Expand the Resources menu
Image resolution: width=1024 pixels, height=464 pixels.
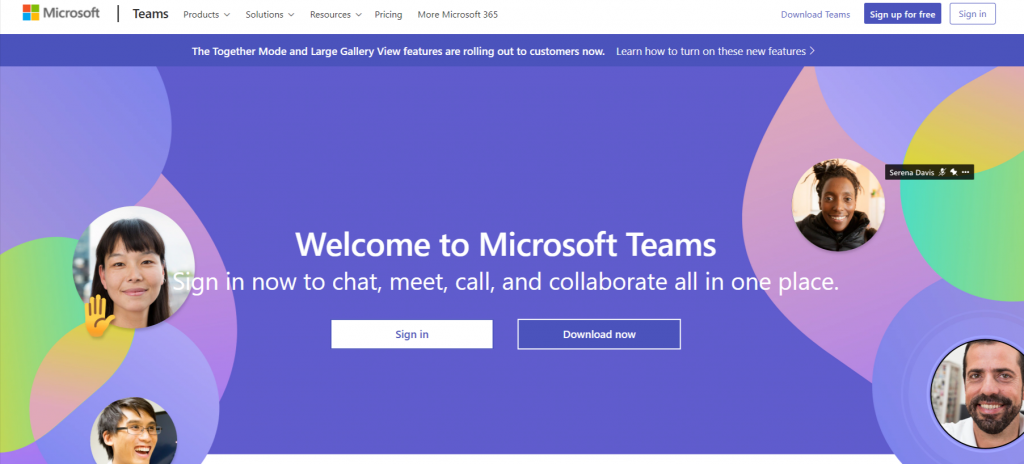point(336,14)
